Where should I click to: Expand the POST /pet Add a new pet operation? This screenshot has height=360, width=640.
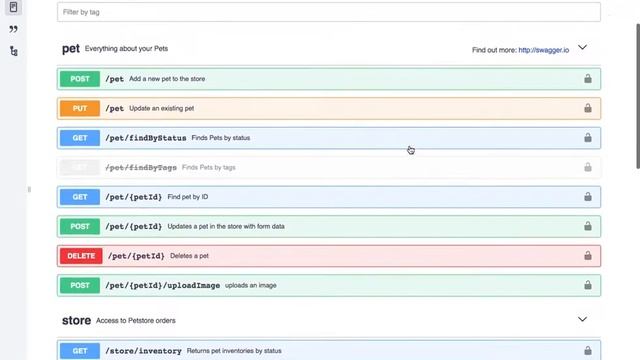tap(329, 79)
